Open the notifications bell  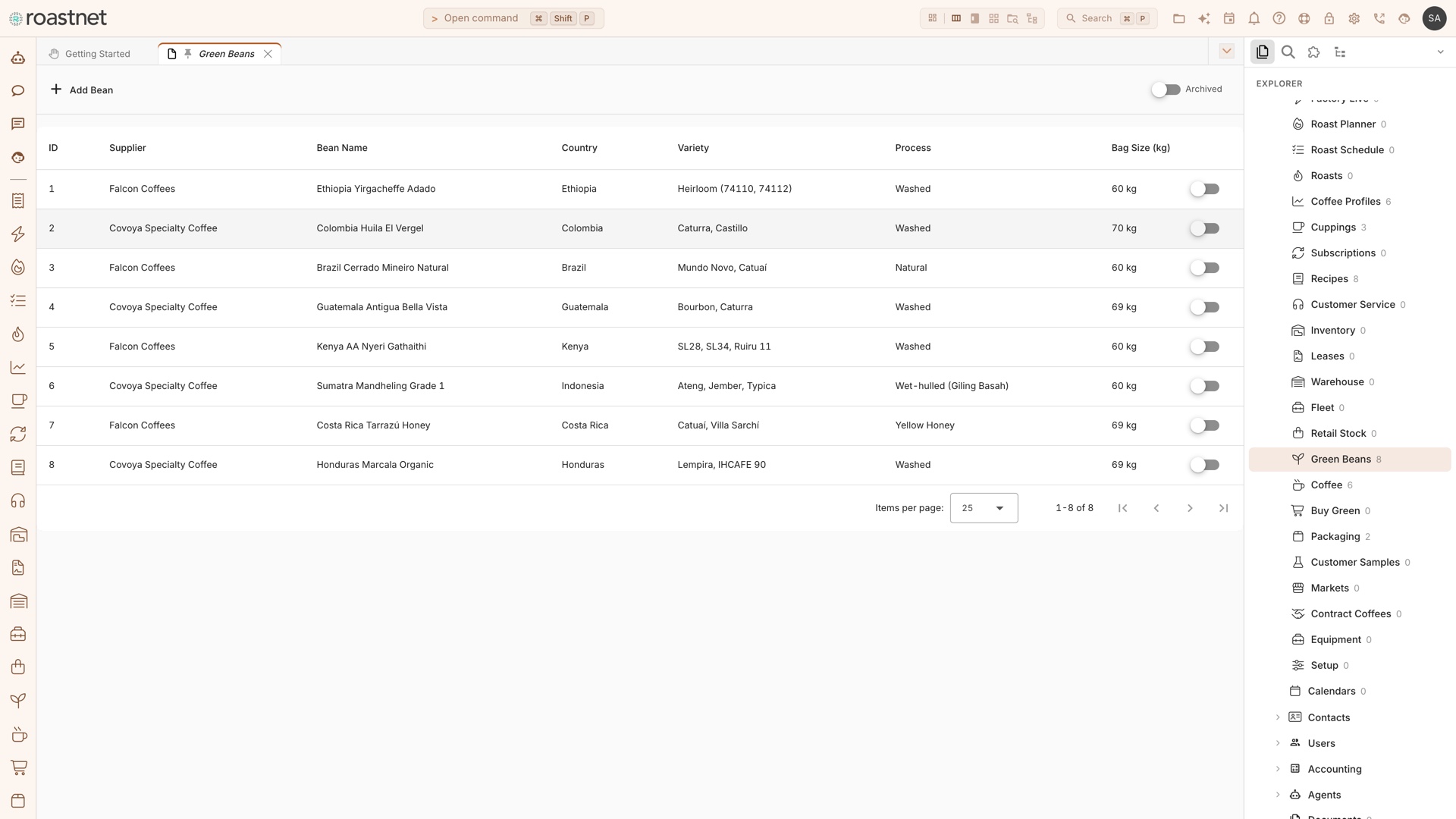(1254, 18)
